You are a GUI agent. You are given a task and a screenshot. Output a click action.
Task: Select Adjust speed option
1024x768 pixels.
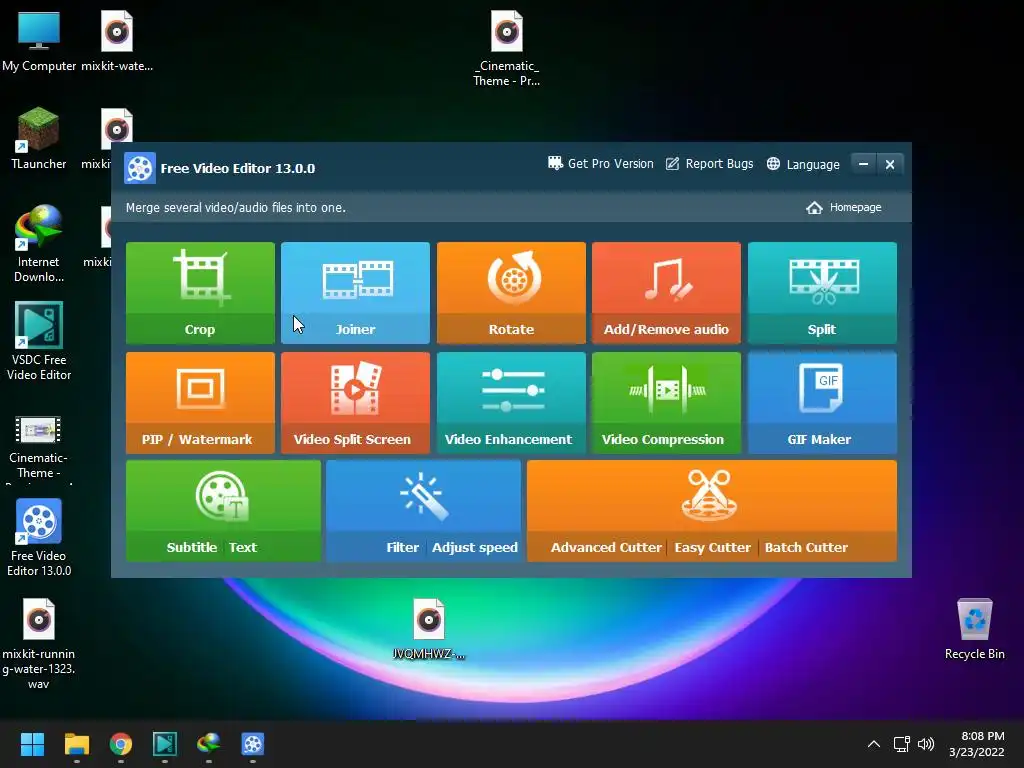coord(475,547)
